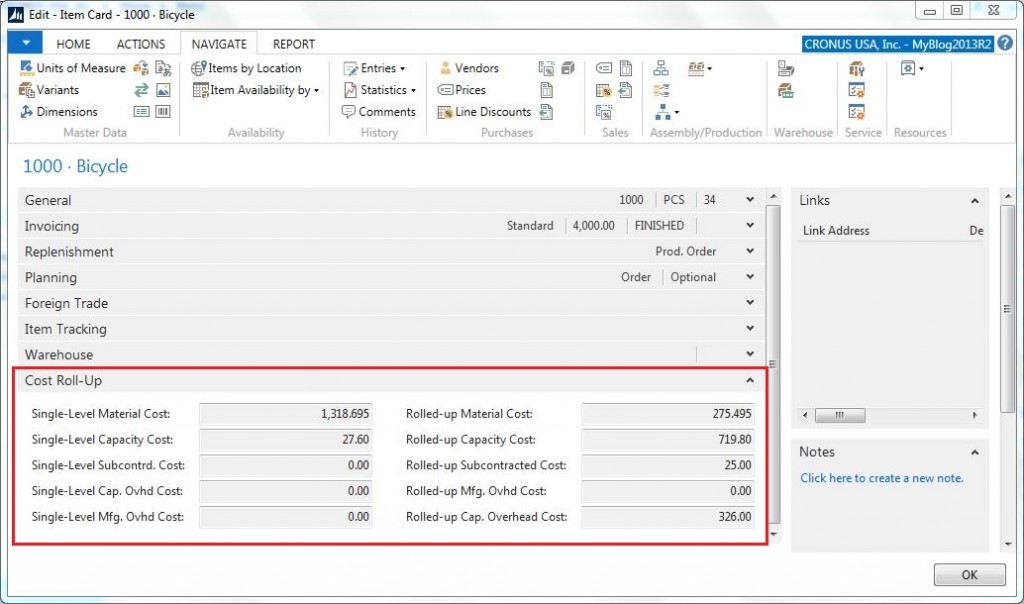Collapse the Notes FactBox
The image size is (1024, 604).
[x=974, y=452]
